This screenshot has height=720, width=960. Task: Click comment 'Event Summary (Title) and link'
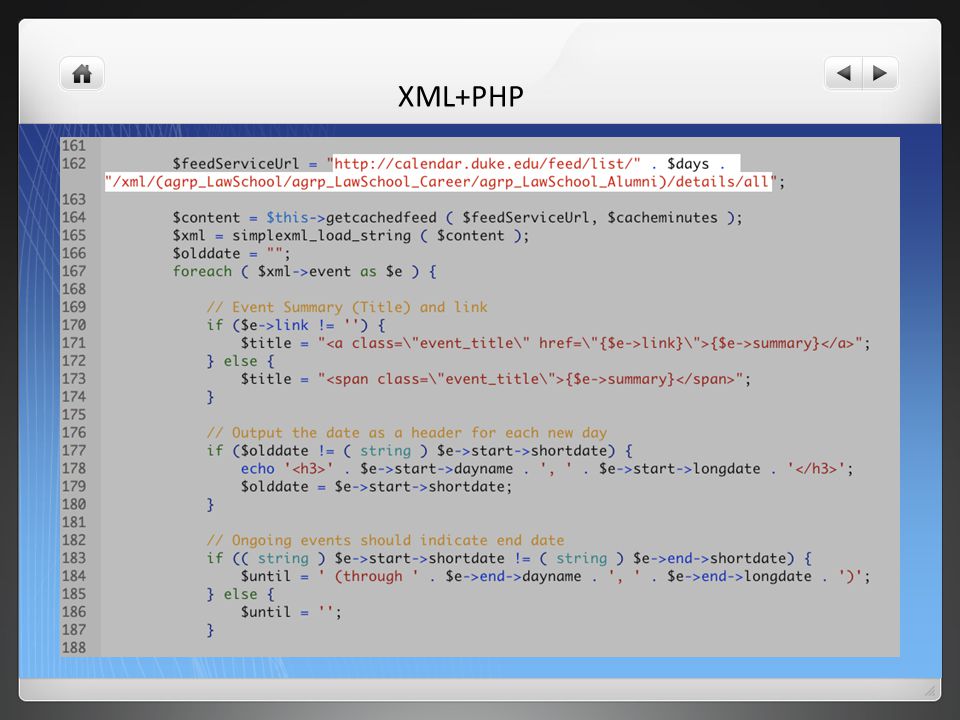pyautogui.click(x=347, y=307)
